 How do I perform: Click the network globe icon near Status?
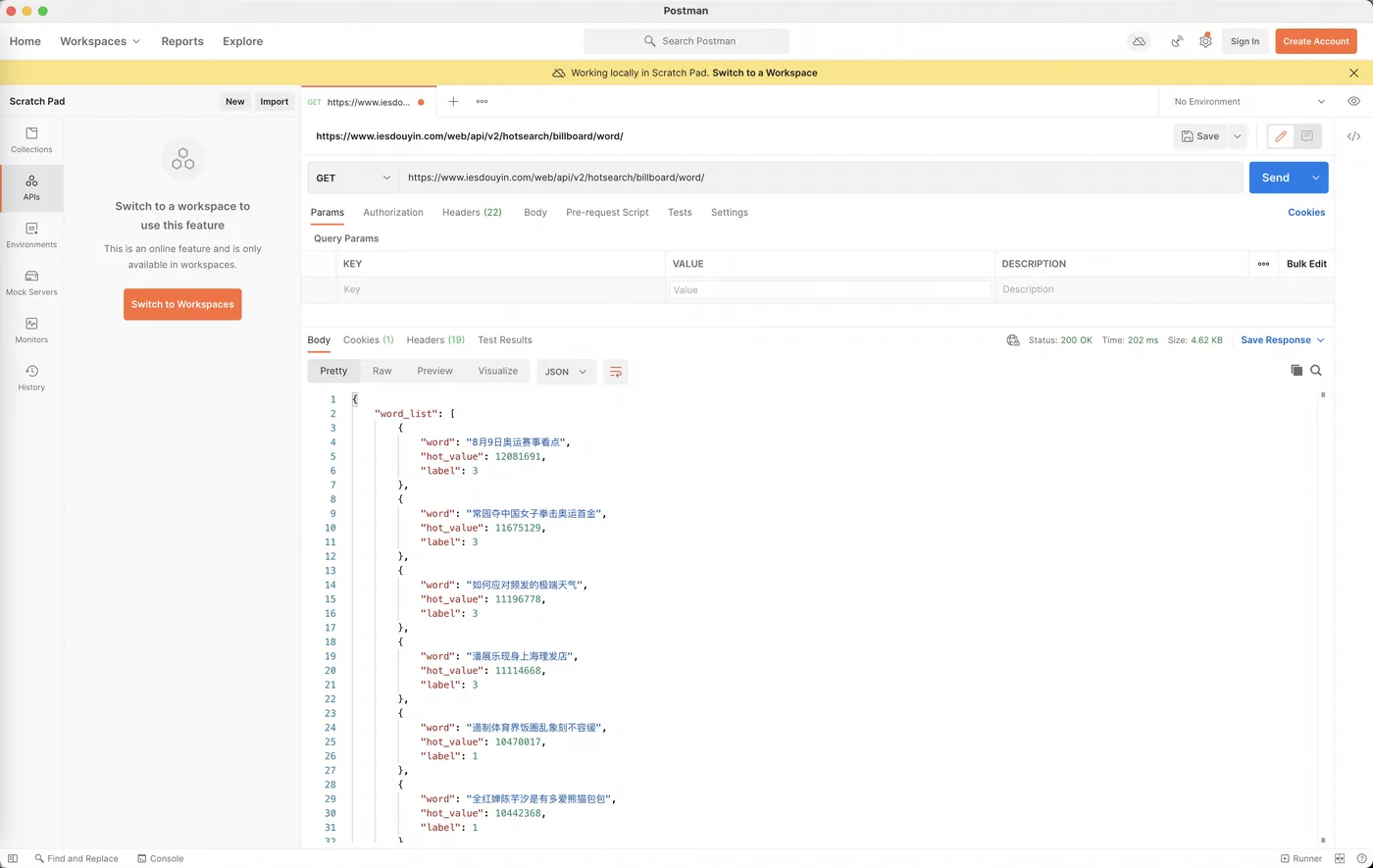(1013, 340)
